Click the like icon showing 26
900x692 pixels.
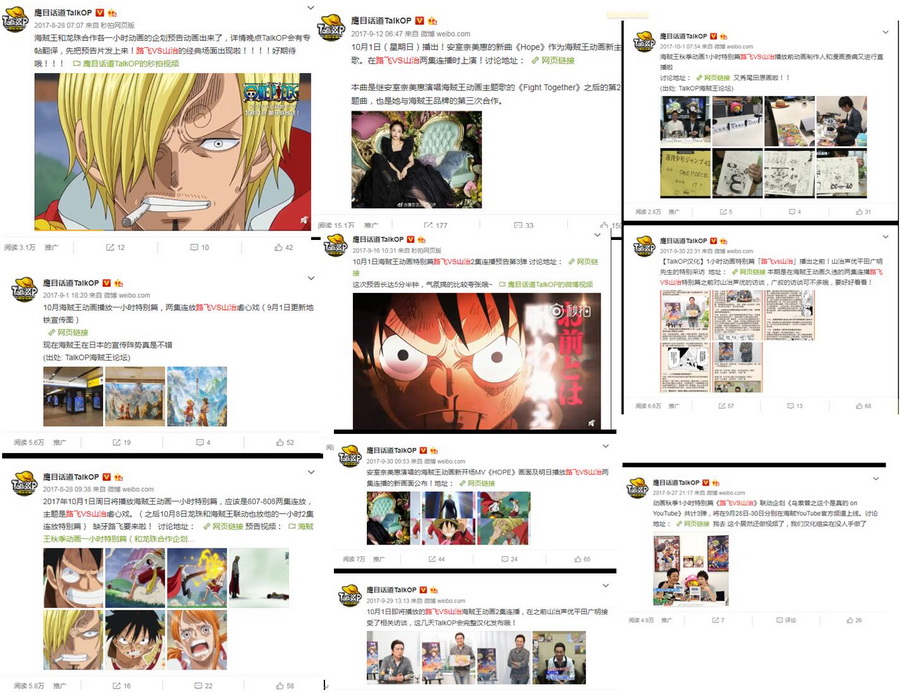click(854, 620)
